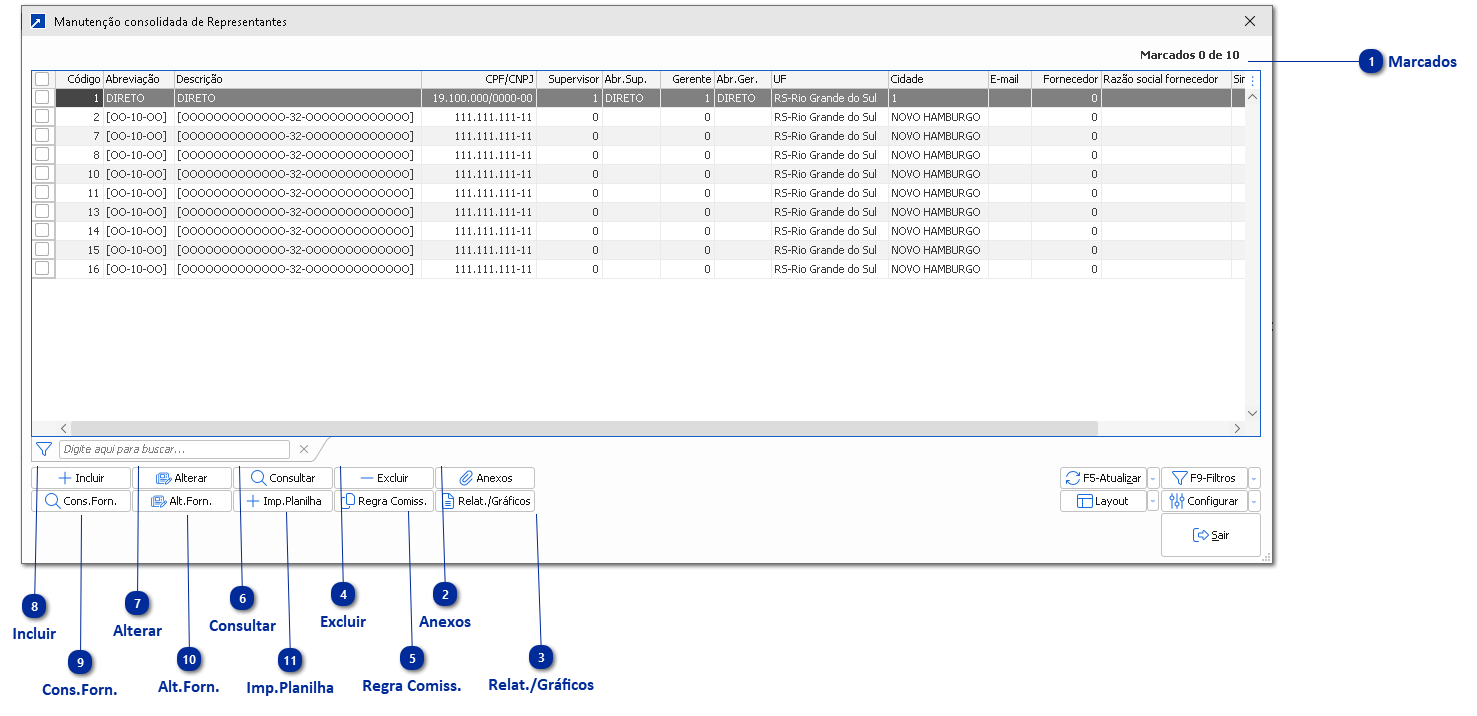Sort by the Gerente column header
1477x716 pixels.
coord(687,79)
